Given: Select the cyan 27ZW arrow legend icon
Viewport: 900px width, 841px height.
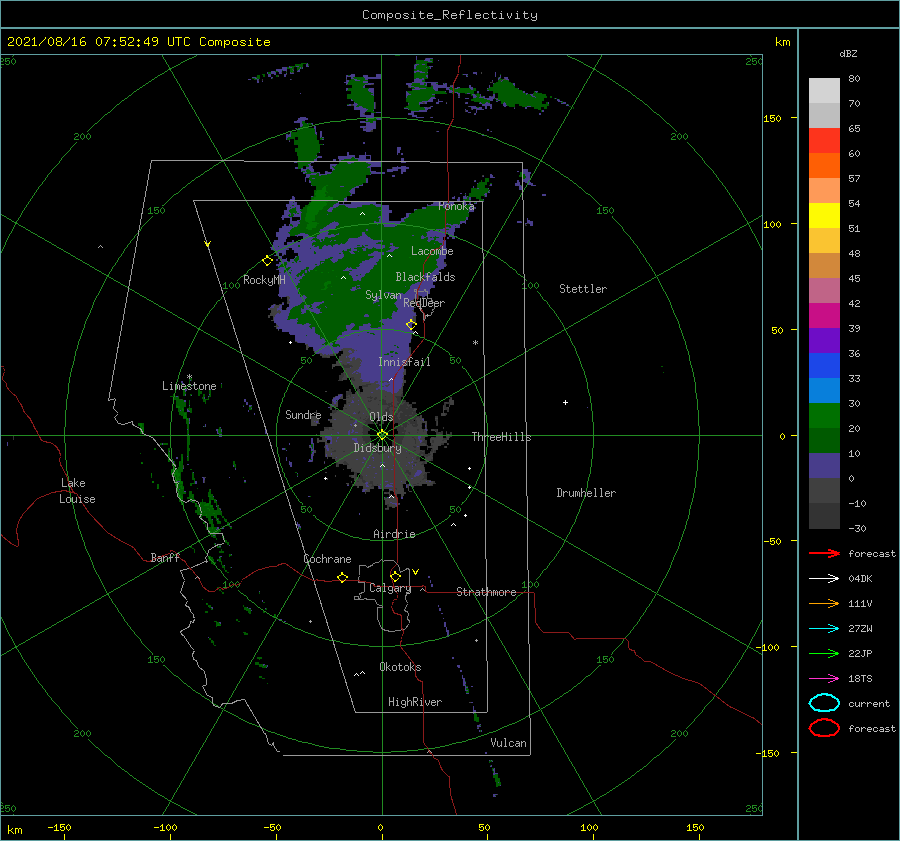Looking at the screenshot, I should click(x=824, y=629).
